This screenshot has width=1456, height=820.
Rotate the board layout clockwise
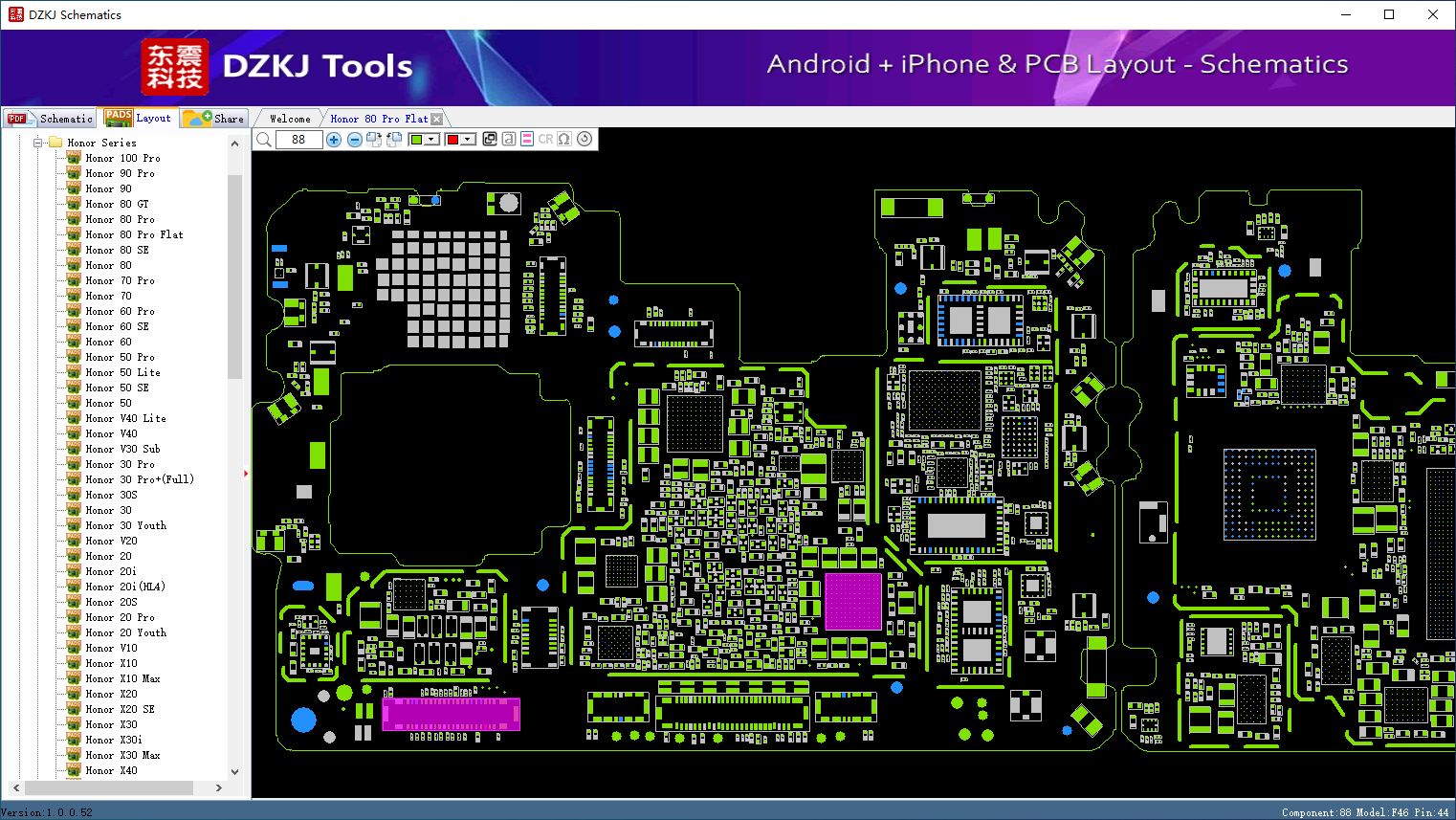click(x=374, y=140)
